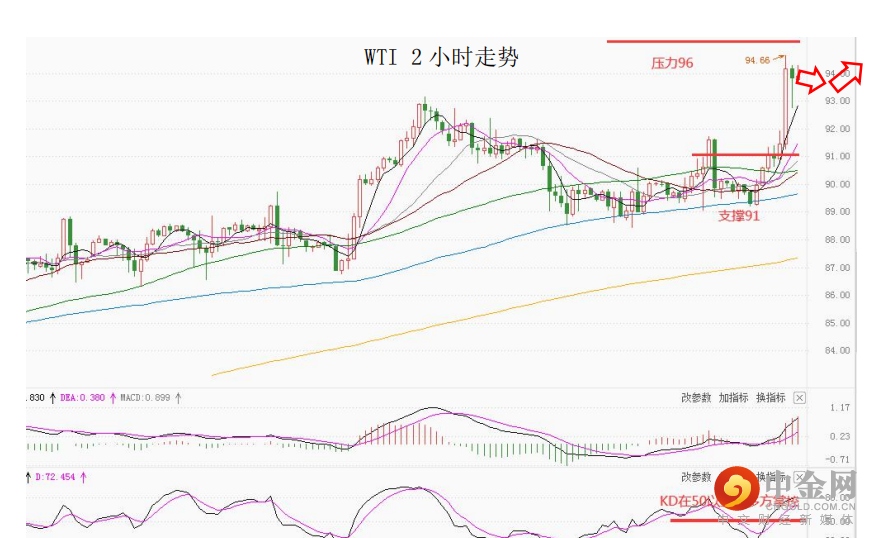Click the 86.00 price axis label

coord(837,295)
